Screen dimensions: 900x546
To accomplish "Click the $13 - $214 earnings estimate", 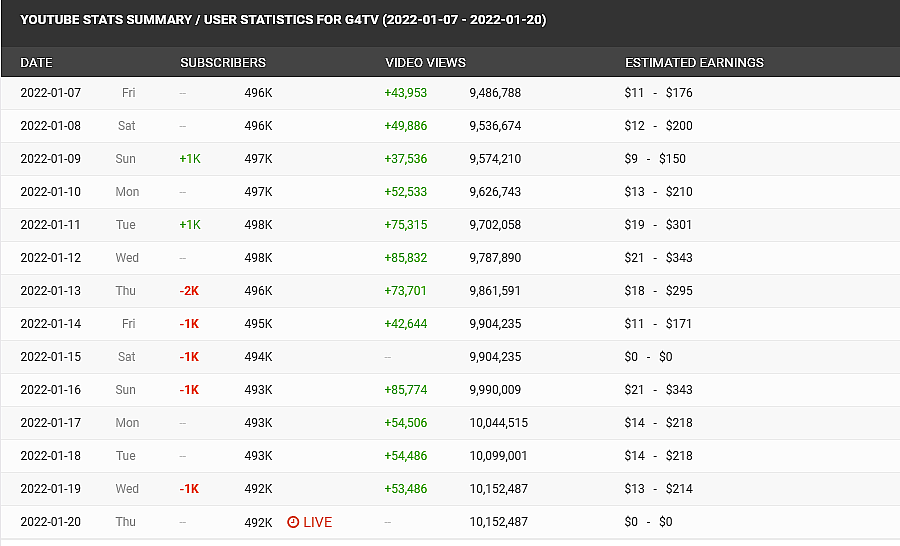I will pos(658,489).
